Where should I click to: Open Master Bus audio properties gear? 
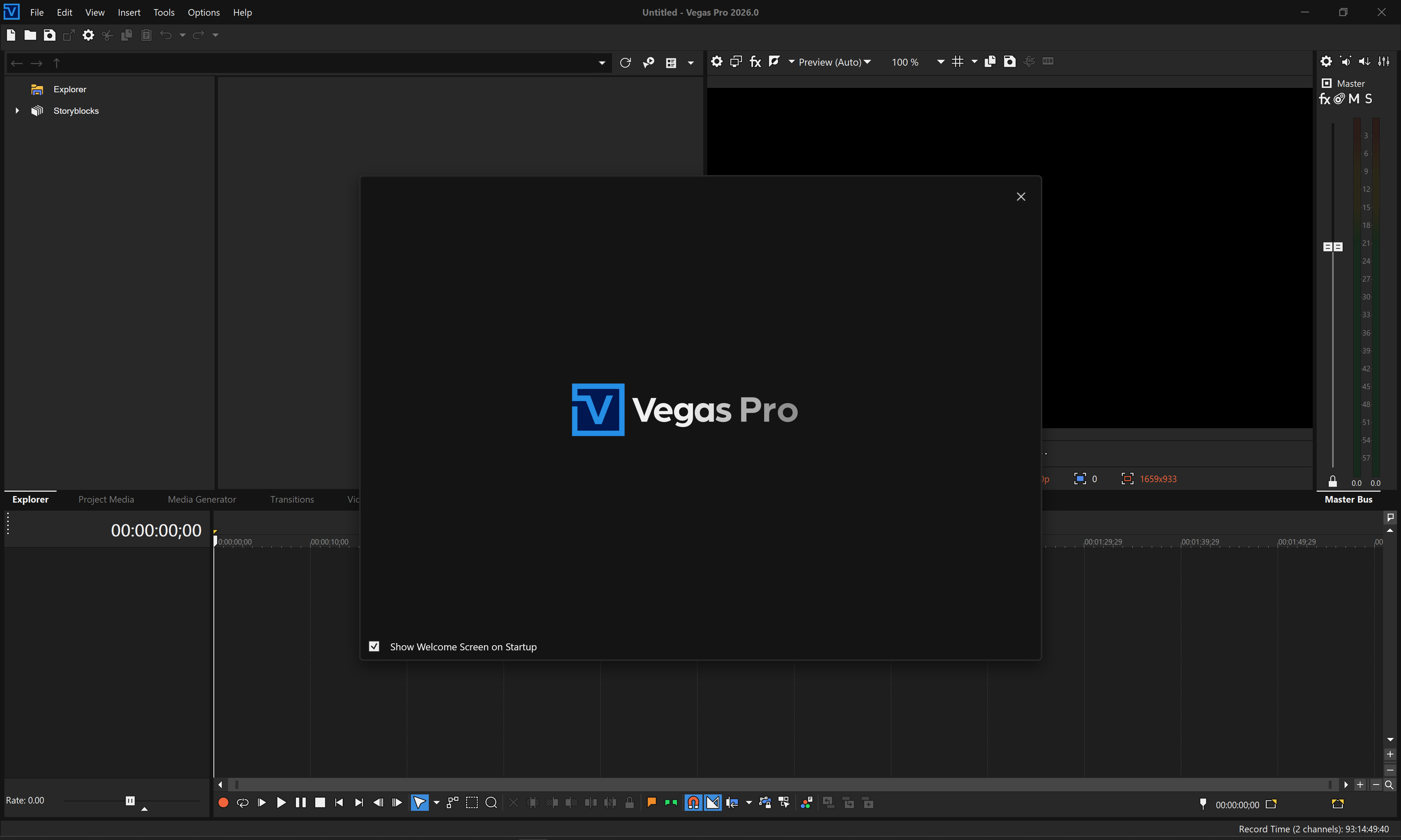click(1326, 61)
